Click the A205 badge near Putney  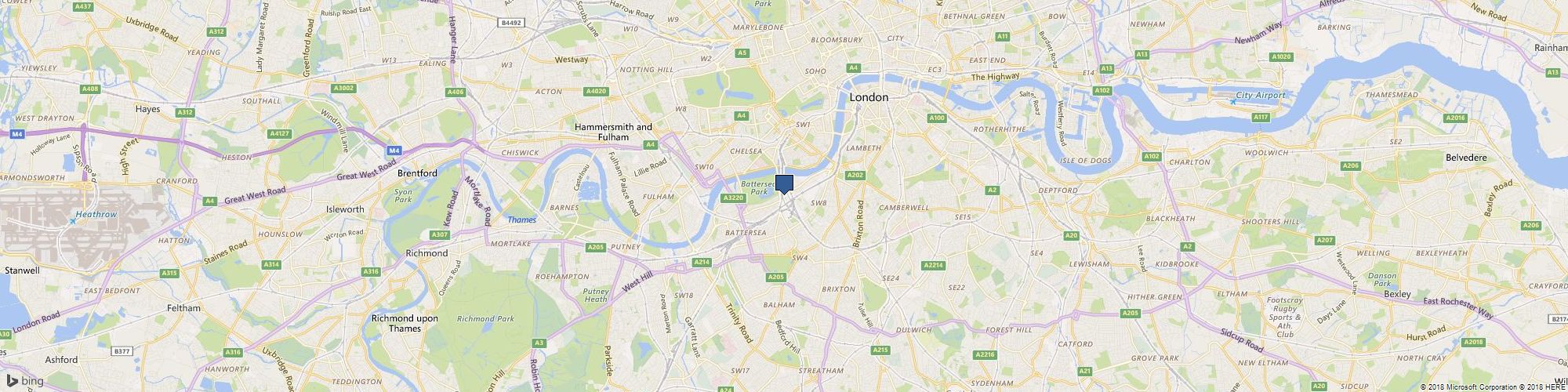[x=596, y=247]
